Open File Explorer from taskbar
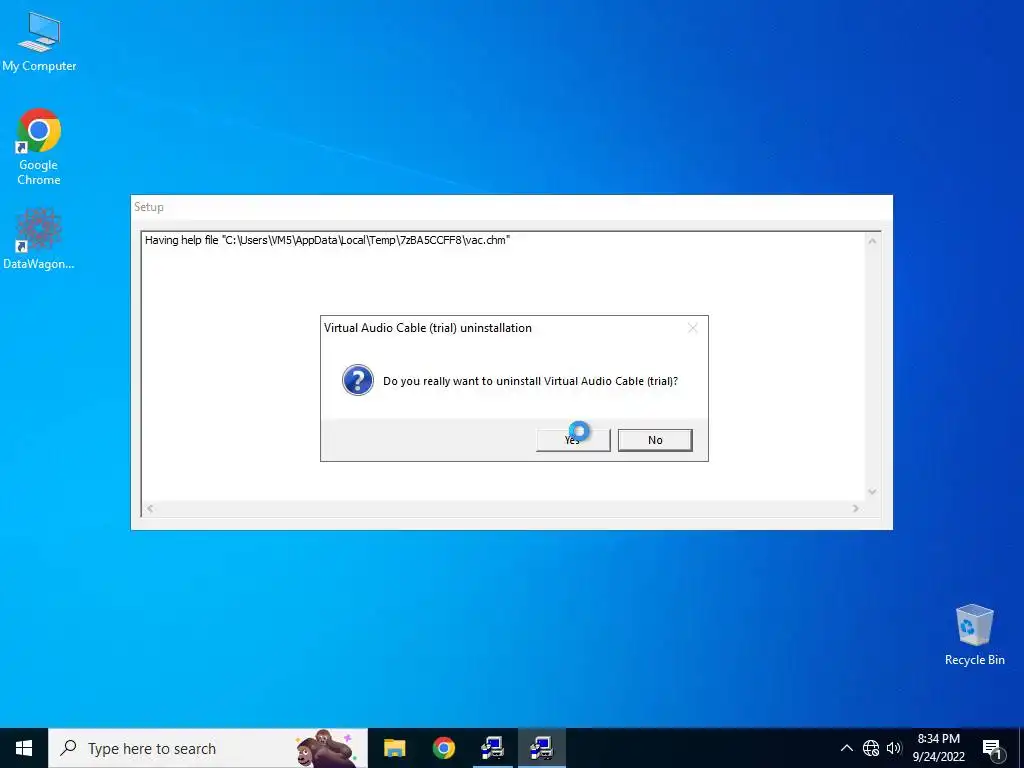This screenshot has height=768, width=1024. click(x=394, y=748)
